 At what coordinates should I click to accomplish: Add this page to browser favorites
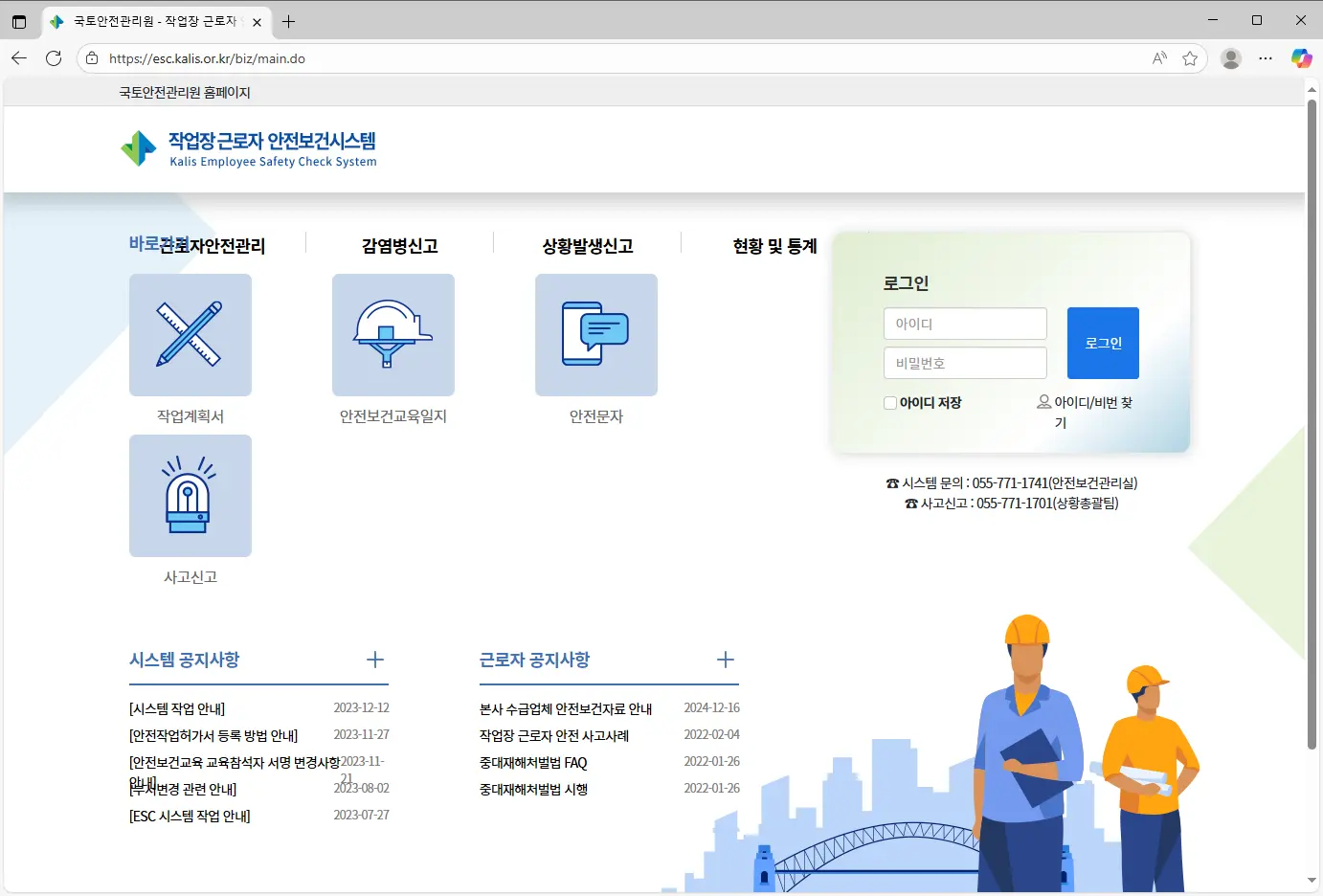click(x=1190, y=58)
